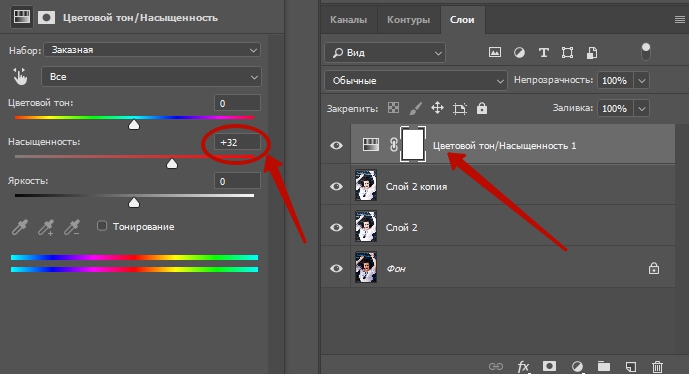Select the subtract-from-sample eyedropper

[72, 227]
